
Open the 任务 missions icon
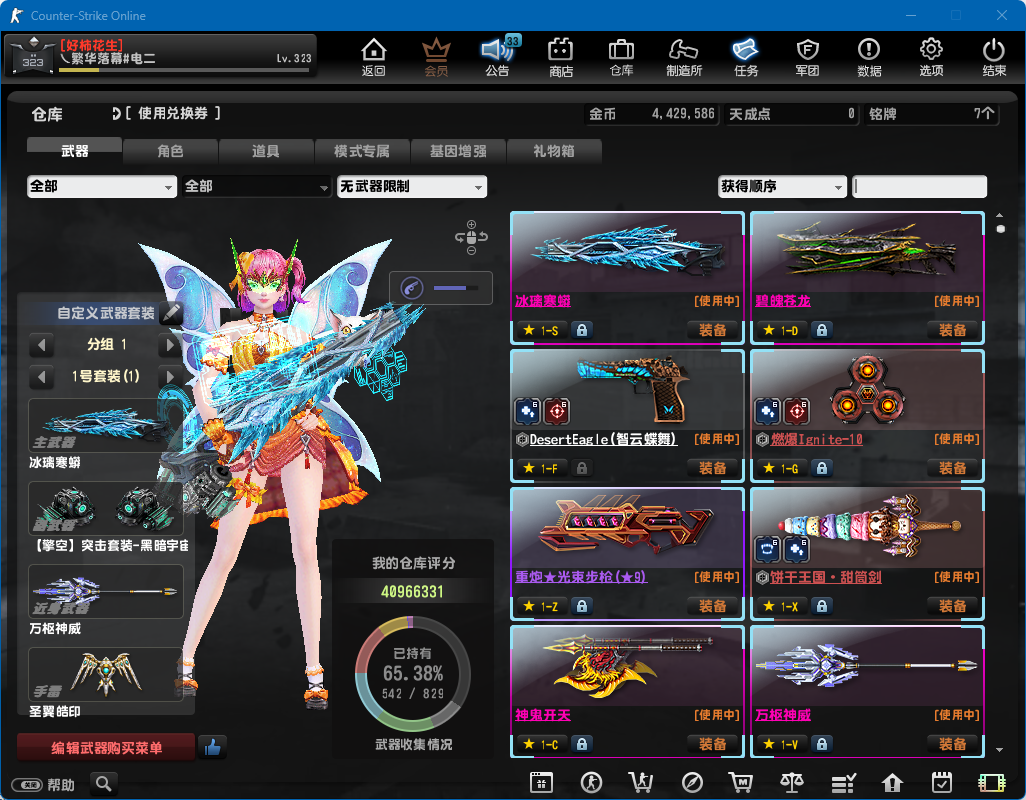click(x=745, y=56)
